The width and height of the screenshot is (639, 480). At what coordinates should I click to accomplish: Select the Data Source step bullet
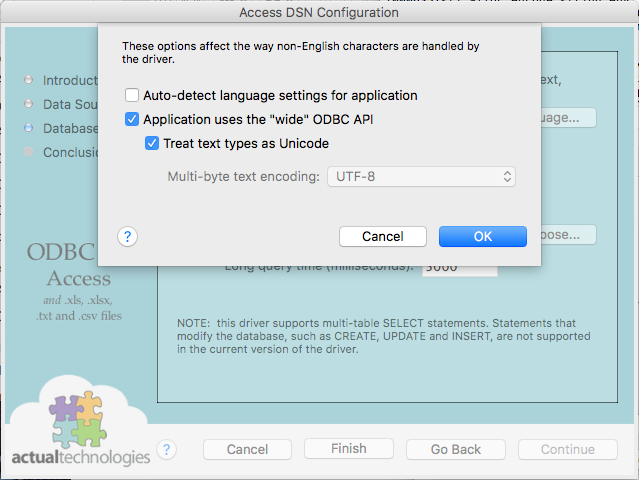[x=29, y=104]
